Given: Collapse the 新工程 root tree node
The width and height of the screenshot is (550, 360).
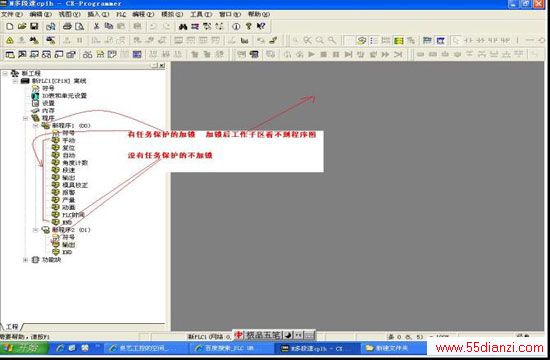Looking at the screenshot, I should [x=5, y=73].
